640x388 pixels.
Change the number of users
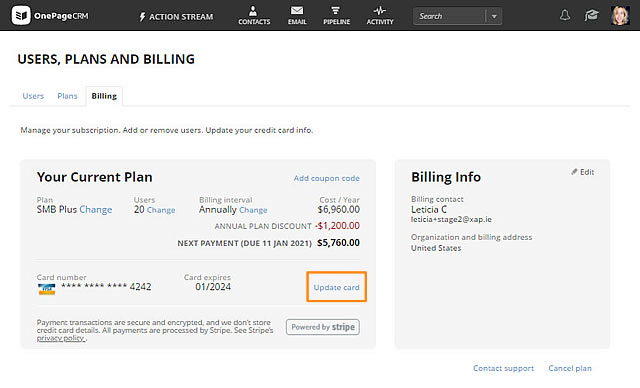161,210
